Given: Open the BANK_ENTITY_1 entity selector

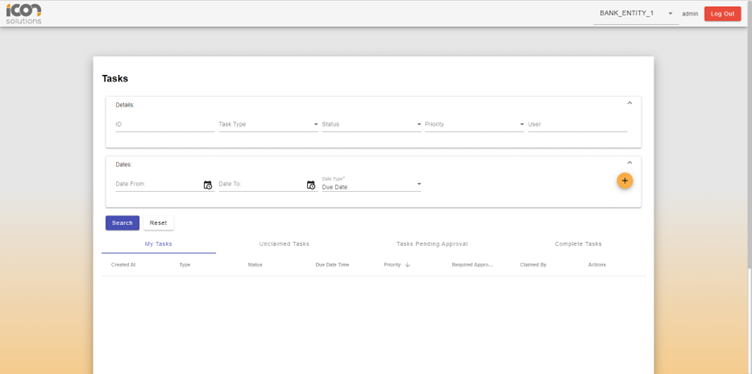Looking at the screenshot, I should pos(636,13).
